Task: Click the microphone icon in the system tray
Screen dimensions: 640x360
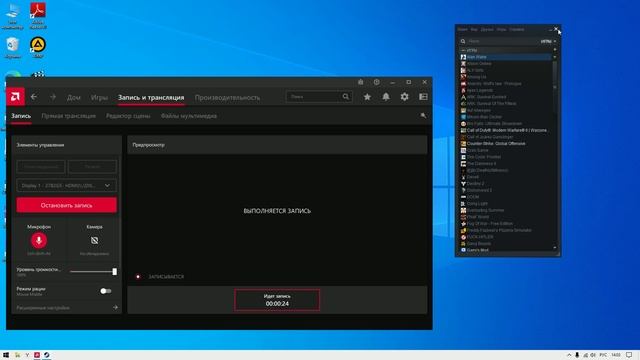Action: [x=577, y=355]
